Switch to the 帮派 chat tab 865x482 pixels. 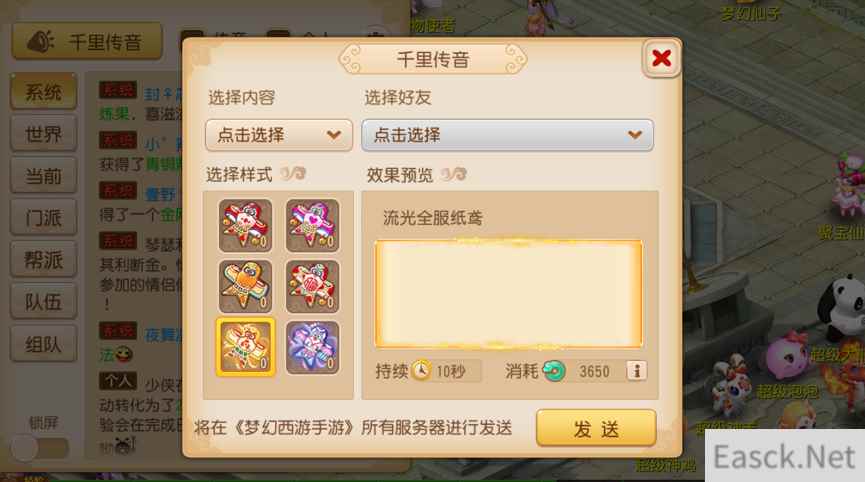click(x=44, y=260)
